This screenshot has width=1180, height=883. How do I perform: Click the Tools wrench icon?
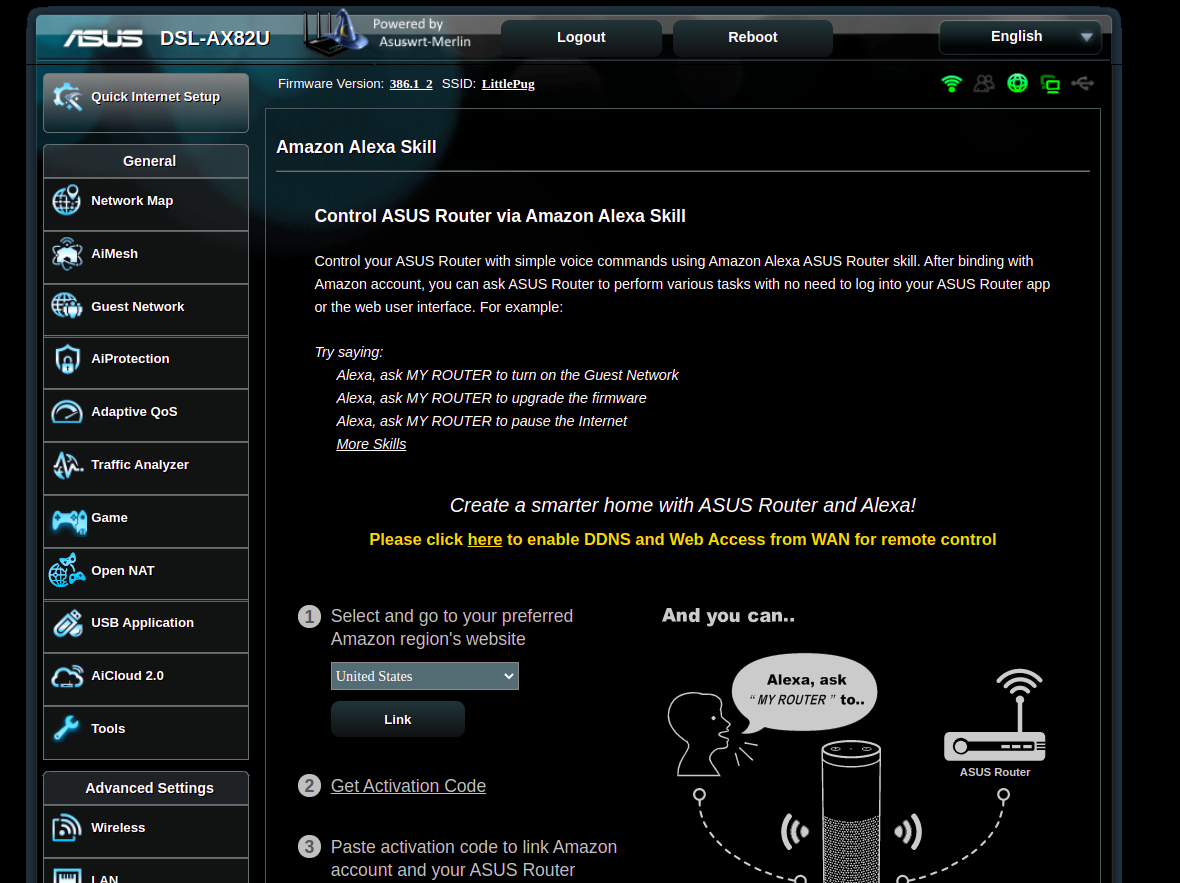coord(66,729)
